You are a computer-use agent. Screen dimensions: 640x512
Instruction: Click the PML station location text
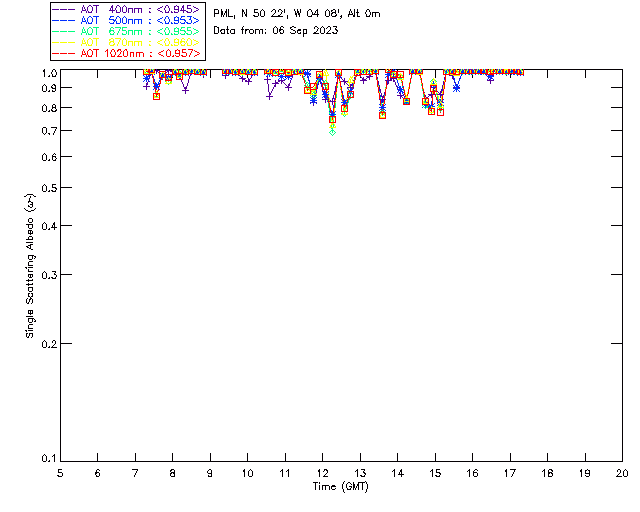click(297, 13)
